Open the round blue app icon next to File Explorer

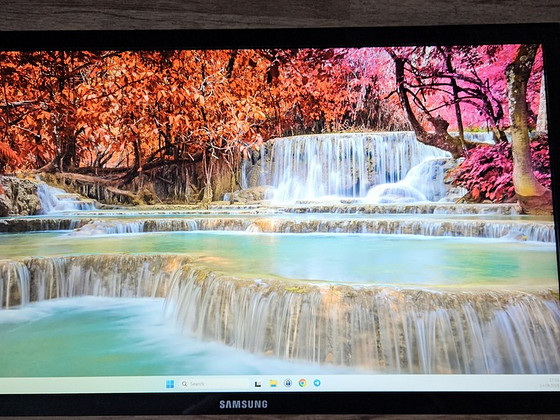tap(288, 383)
